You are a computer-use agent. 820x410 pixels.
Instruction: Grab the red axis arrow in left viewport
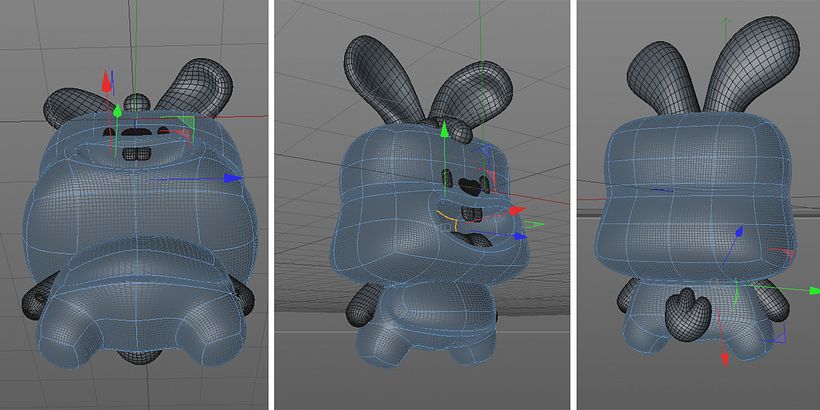coord(107,81)
